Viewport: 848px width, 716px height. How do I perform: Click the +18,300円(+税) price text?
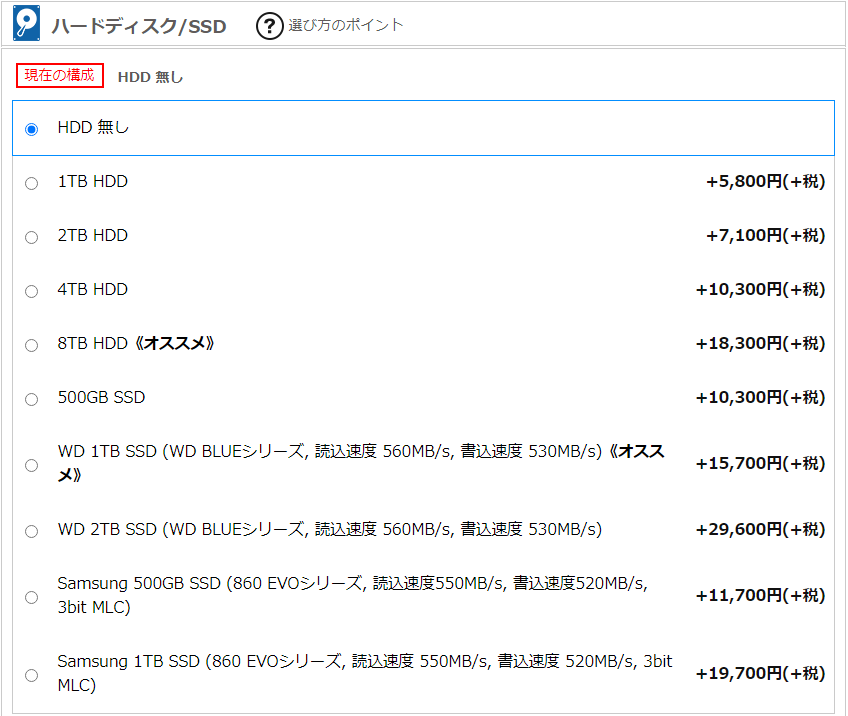760,343
